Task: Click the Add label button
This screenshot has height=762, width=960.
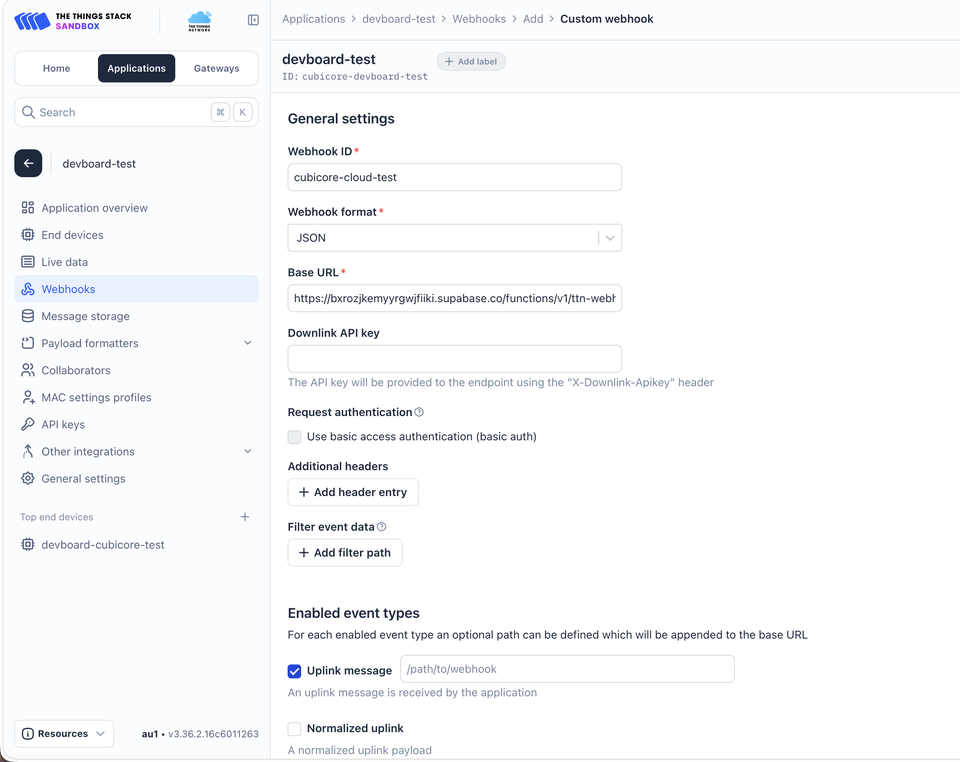Action: pyautogui.click(x=471, y=61)
